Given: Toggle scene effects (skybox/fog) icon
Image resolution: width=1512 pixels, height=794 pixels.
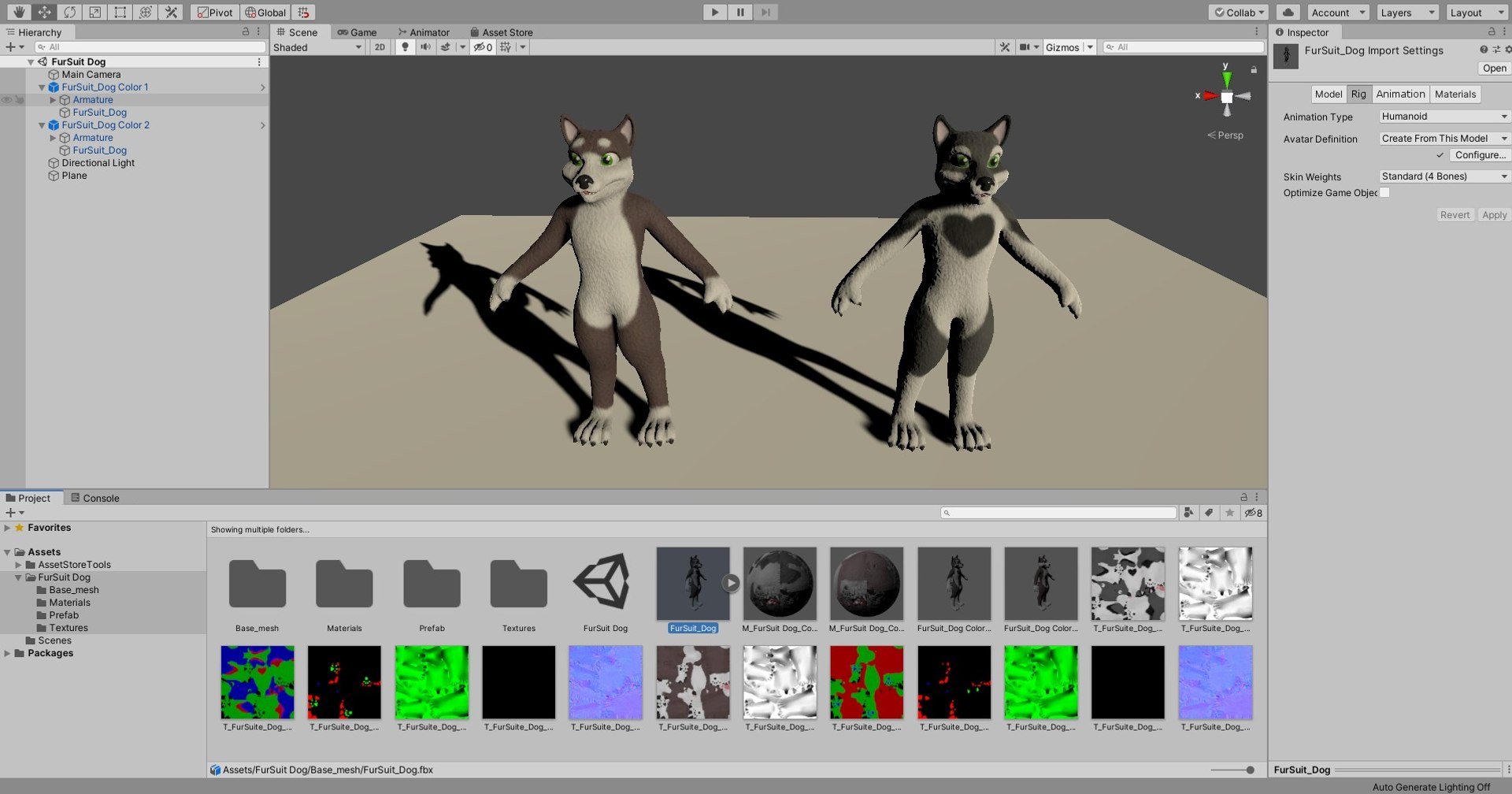Looking at the screenshot, I should 446,47.
